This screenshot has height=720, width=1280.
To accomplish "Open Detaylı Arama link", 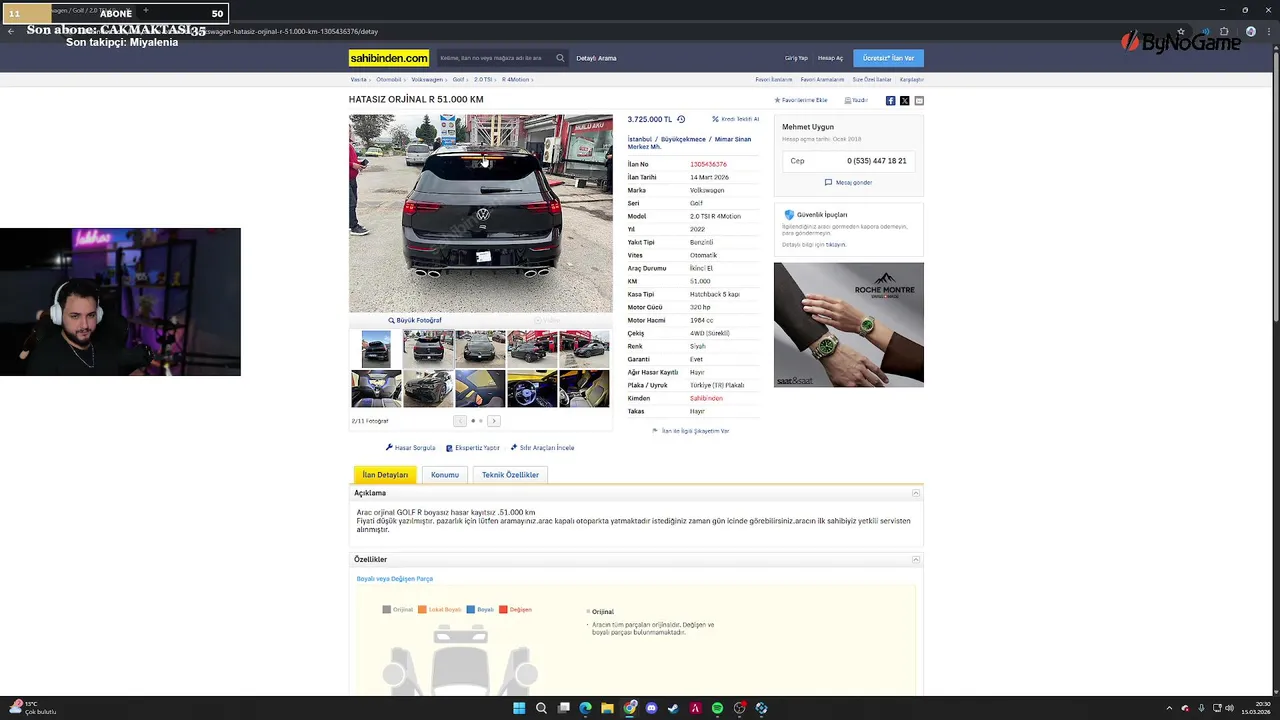I will [x=596, y=58].
